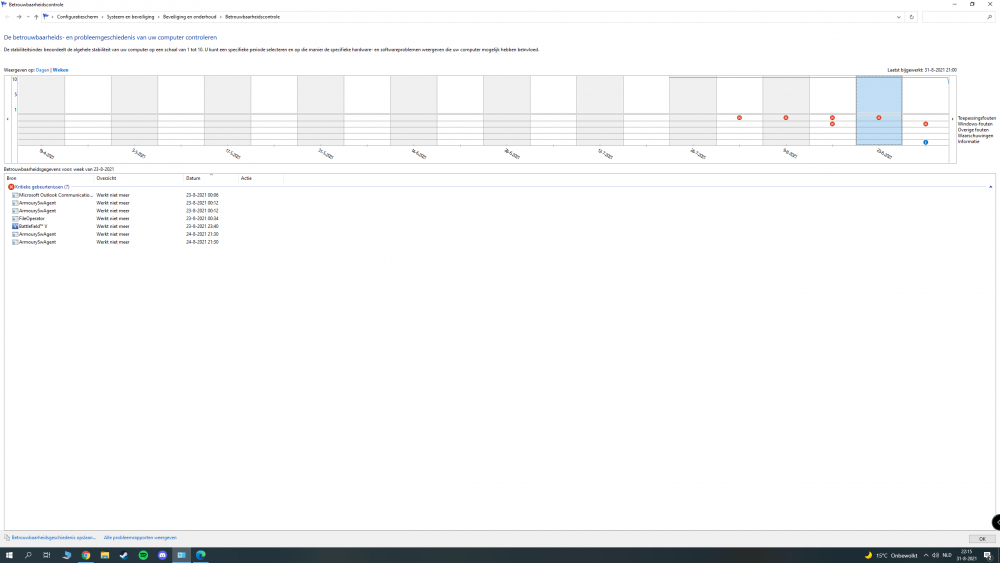The image size is (1000, 563).
Task: Click Windows failure icon in last week column
Action: pos(925,124)
